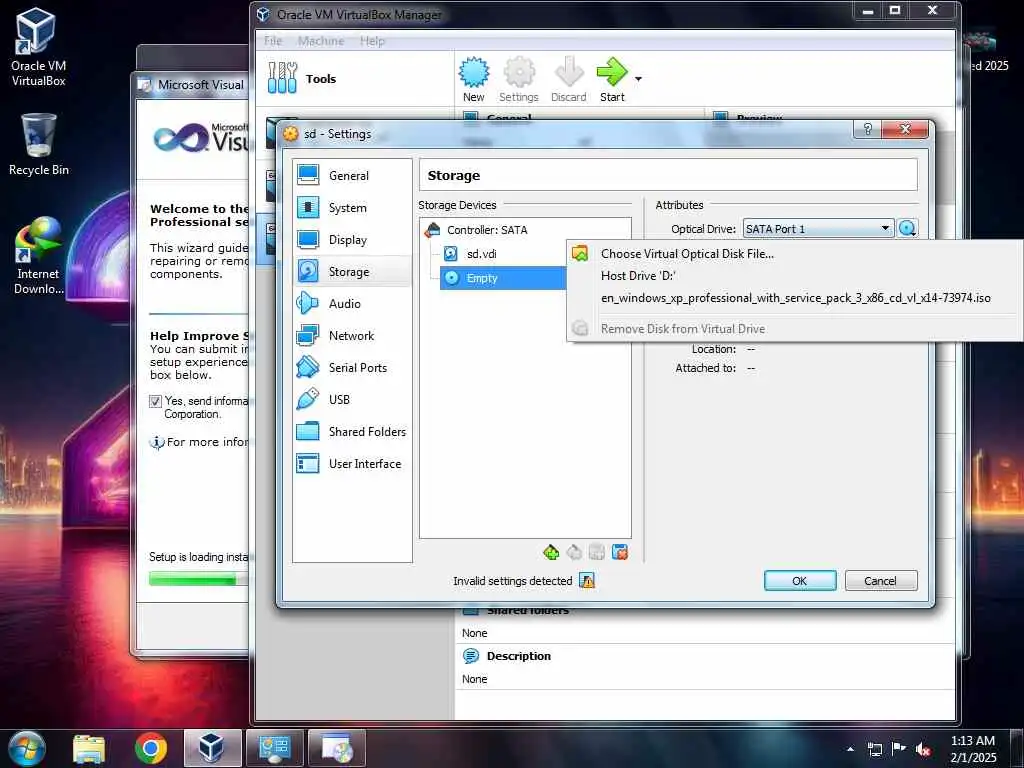This screenshot has height=768, width=1024.
Task: Open the System settings category
Action: click(351, 208)
